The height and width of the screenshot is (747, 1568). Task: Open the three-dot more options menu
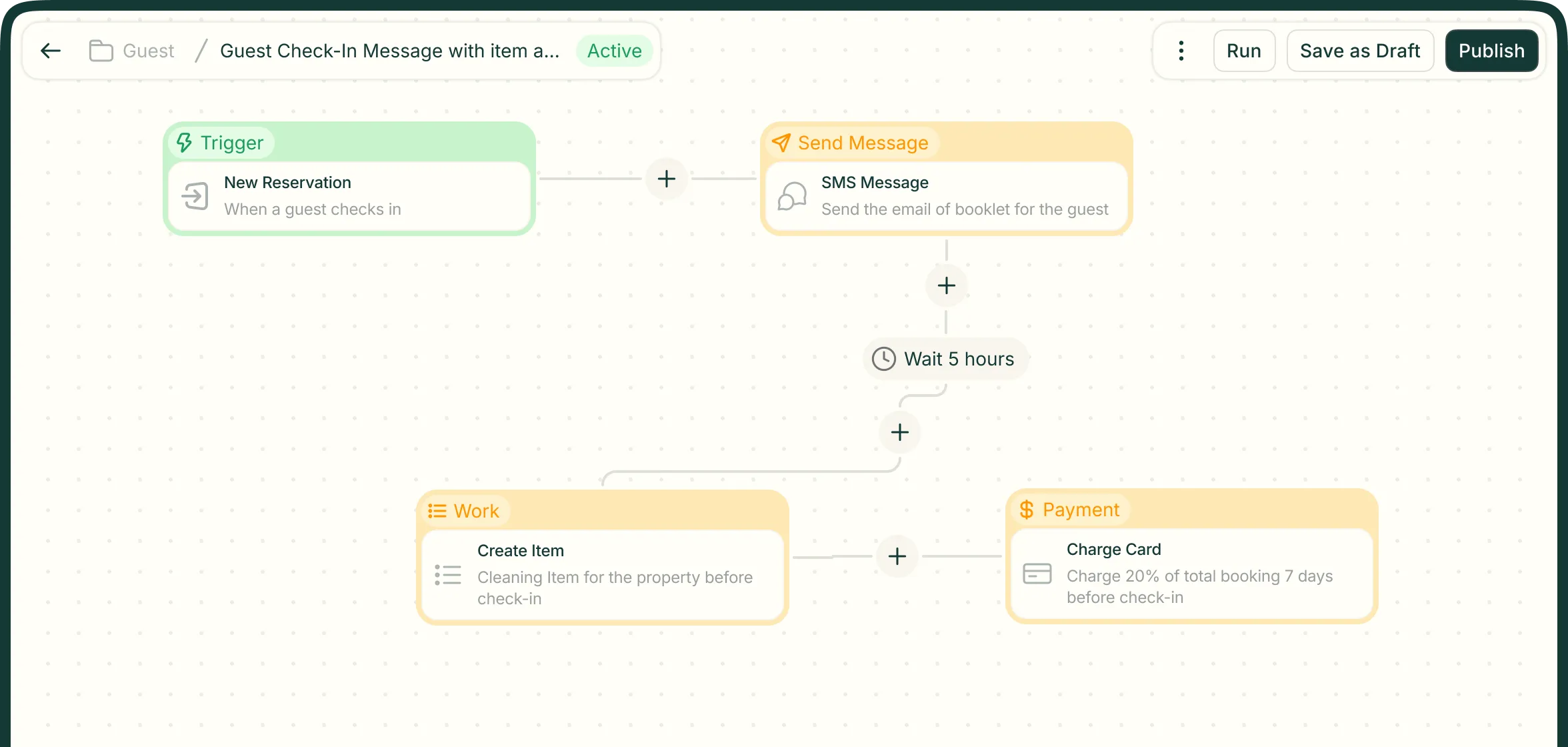(1181, 51)
